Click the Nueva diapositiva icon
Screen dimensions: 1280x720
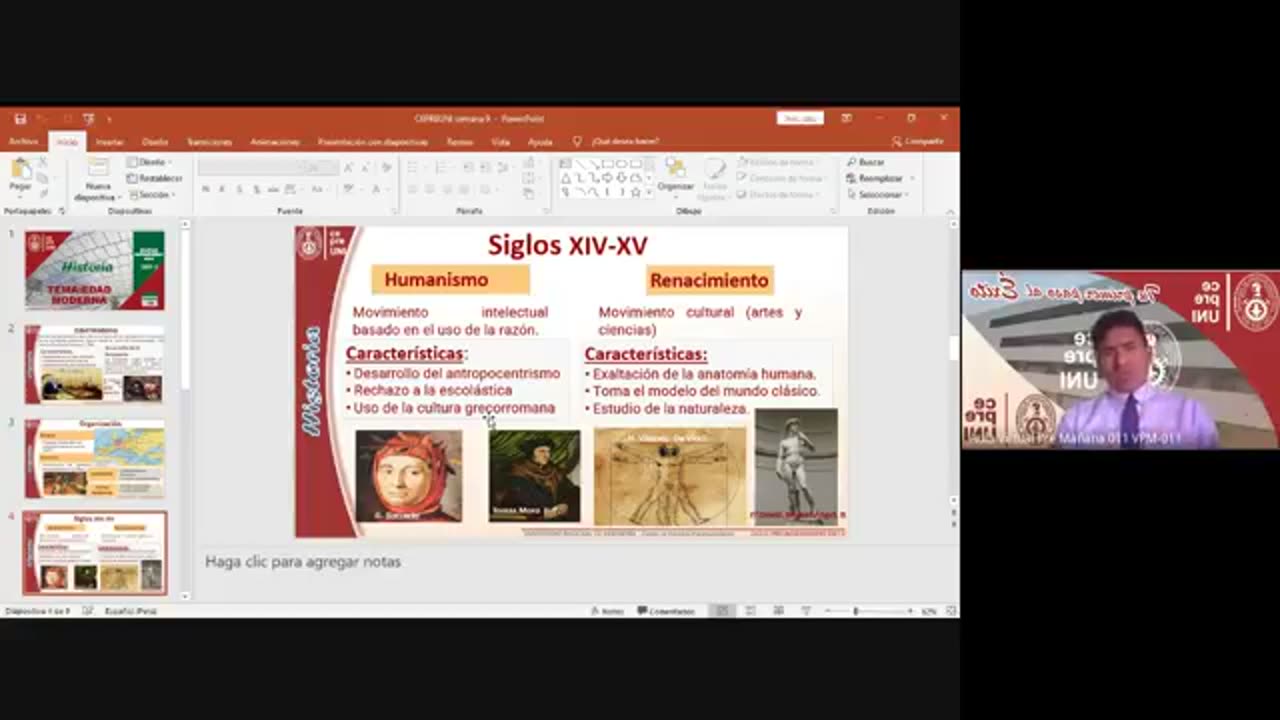(x=98, y=168)
